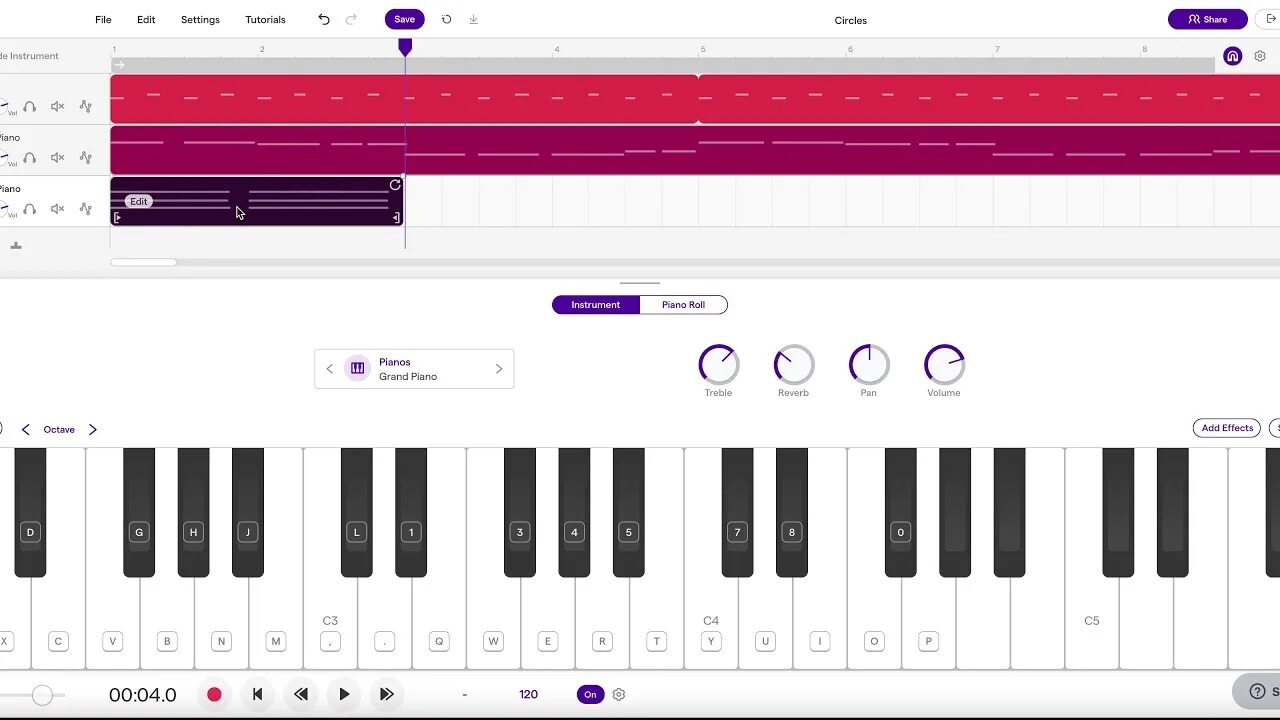Image resolution: width=1280 pixels, height=720 pixels.
Task: Toggle the metronome On switch
Action: [x=590, y=694]
